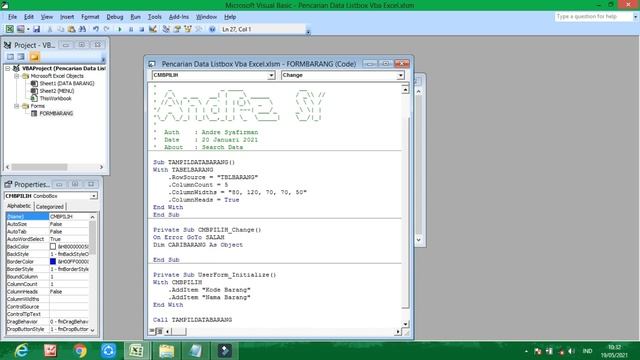
Task: Open Project Explorer via toolbar icon
Action: [x=166, y=29]
